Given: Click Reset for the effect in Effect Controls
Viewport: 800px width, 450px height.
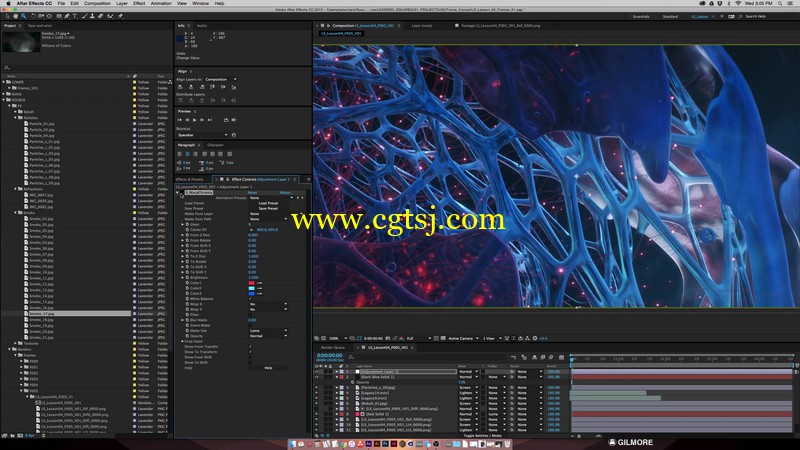Looking at the screenshot, I should (x=253, y=193).
